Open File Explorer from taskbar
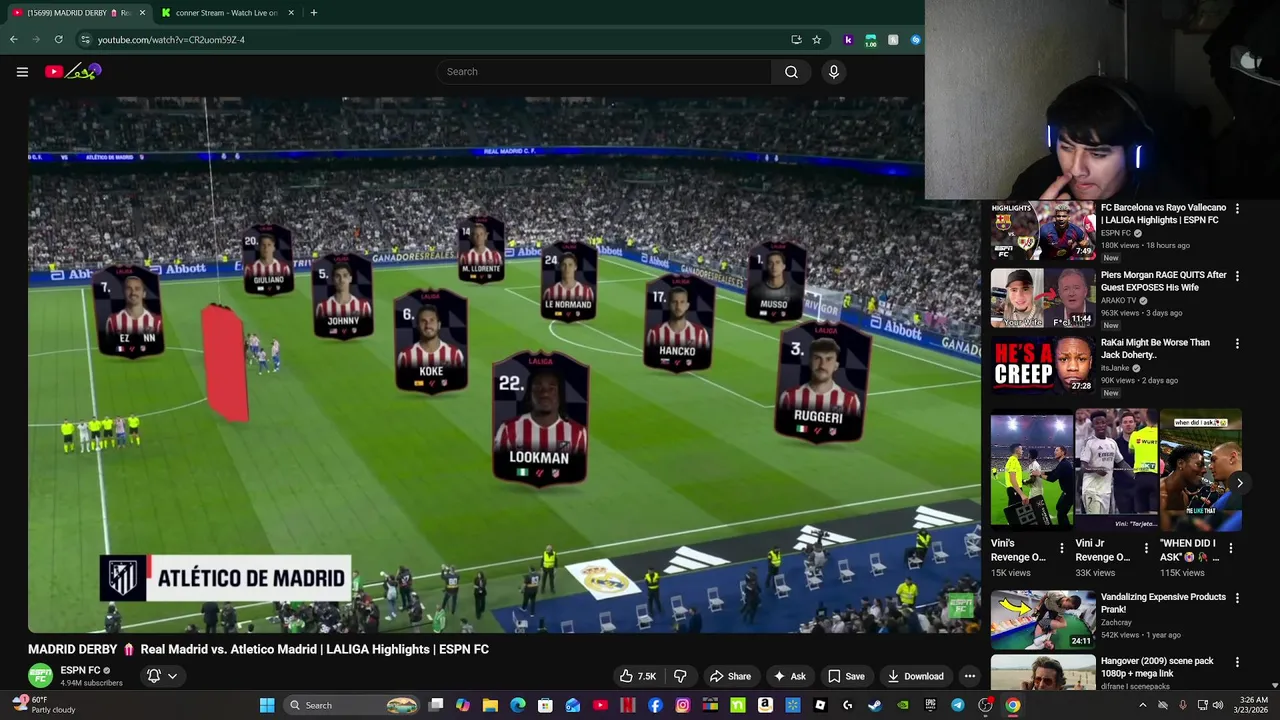 tap(490, 705)
